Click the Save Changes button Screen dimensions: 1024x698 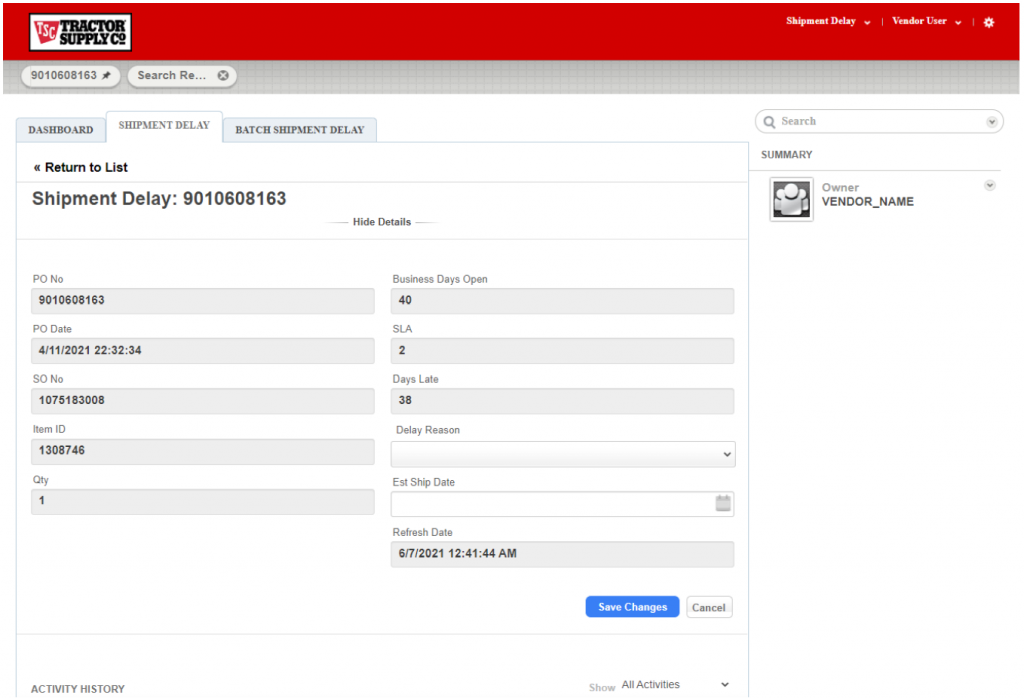(x=632, y=607)
